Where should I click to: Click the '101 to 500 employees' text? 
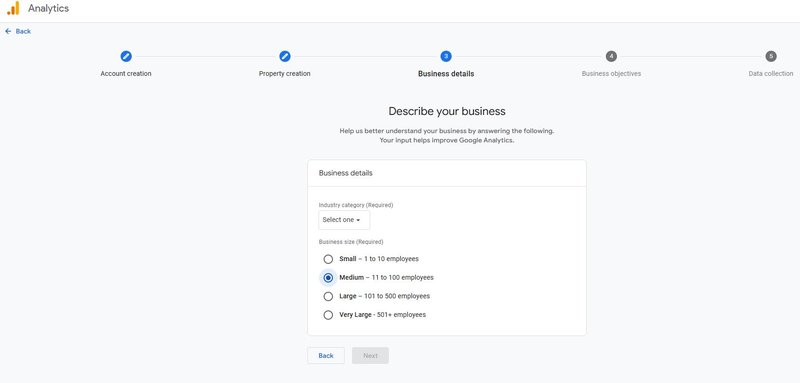397,296
